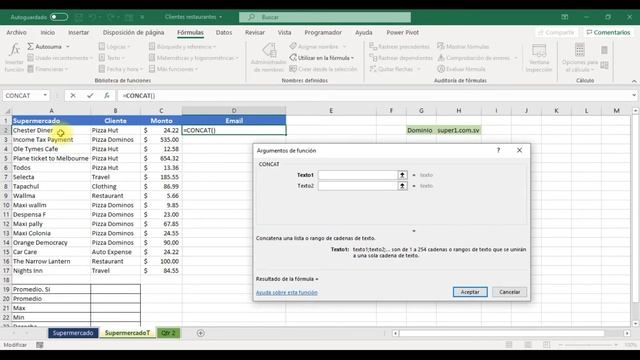This screenshot has height=360, width=640.
Task: Open the Usado recientemente function list
Action: pyautogui.click(x=60, y=58)
